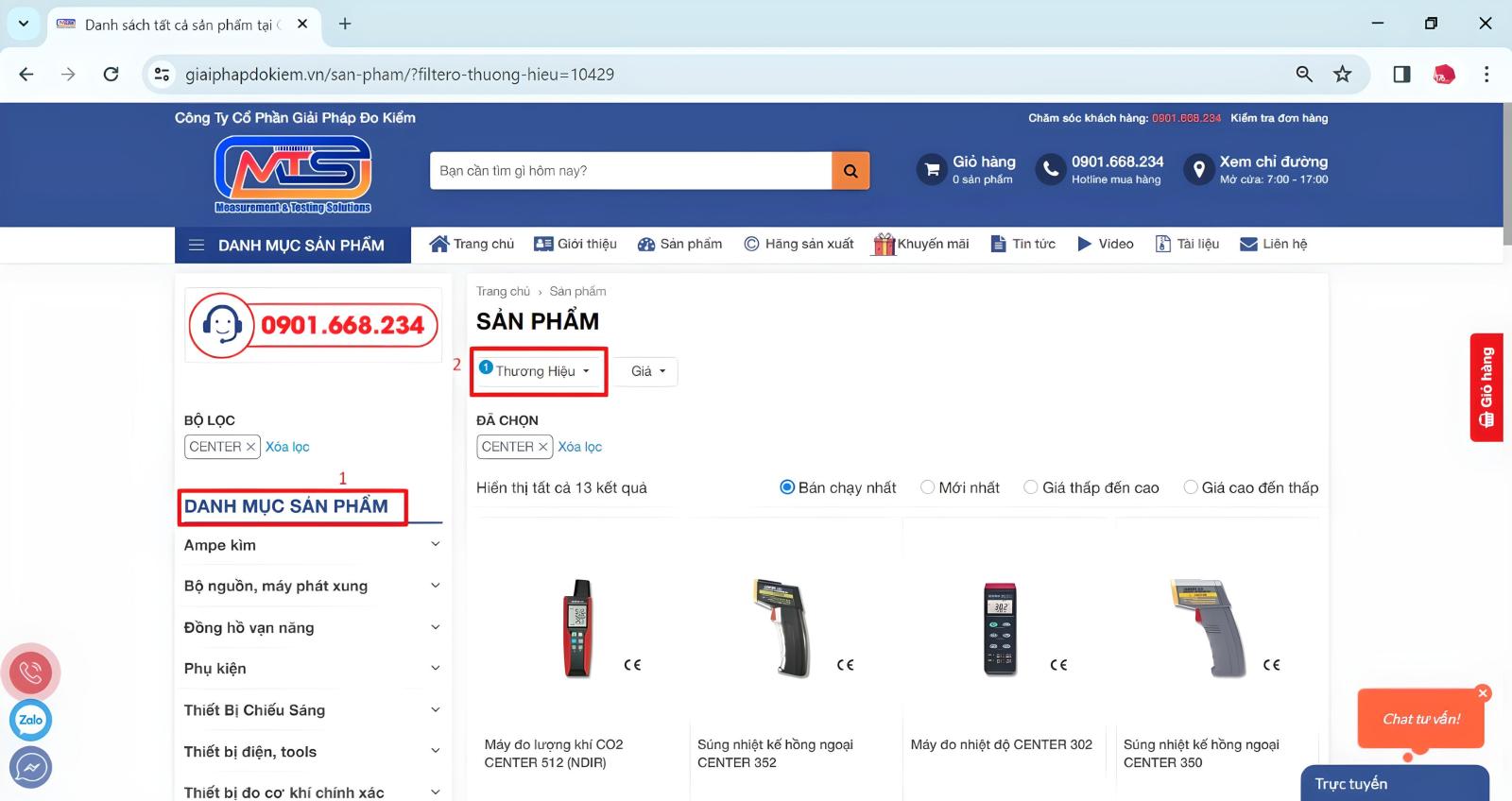Click Xóa lọc link under ĐÃ CHỌN
This screenshot has width=1512, height=801.
pyautogui.click(x=579, y=447)
